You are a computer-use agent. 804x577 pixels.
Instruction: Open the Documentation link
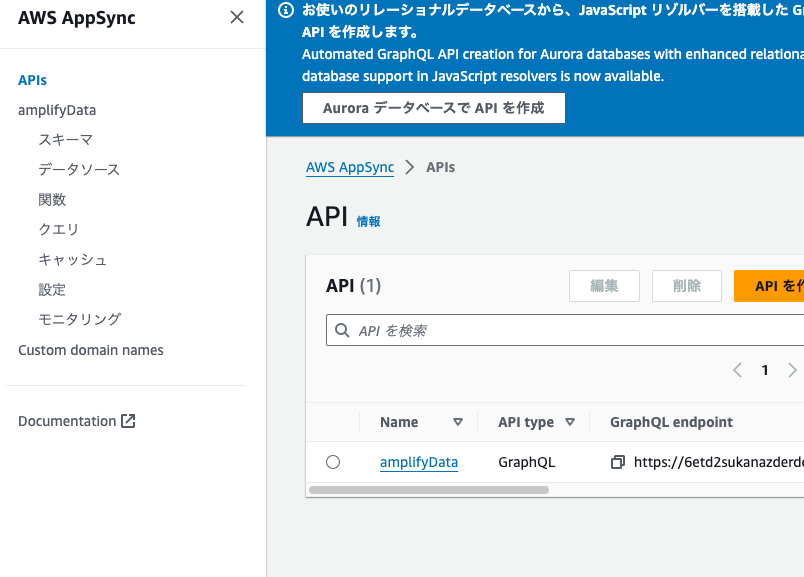[x=67, y=421]
